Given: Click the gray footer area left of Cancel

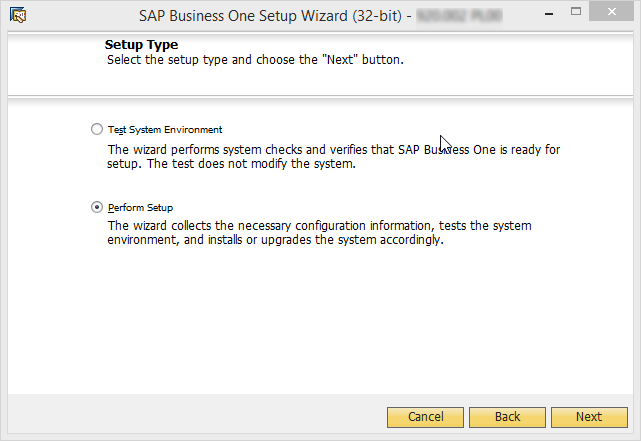Looking at the screenshot, I should pyautogui.click(x=196, y=413).
